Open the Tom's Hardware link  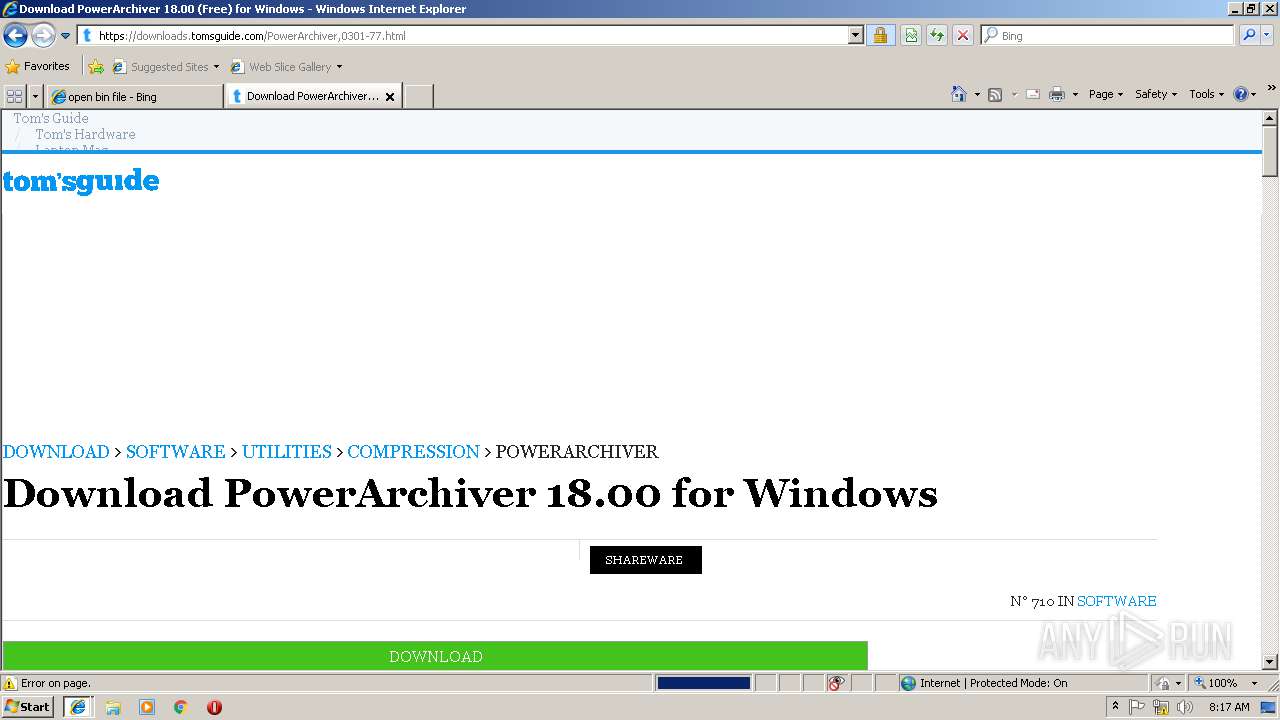click(85, 134)
